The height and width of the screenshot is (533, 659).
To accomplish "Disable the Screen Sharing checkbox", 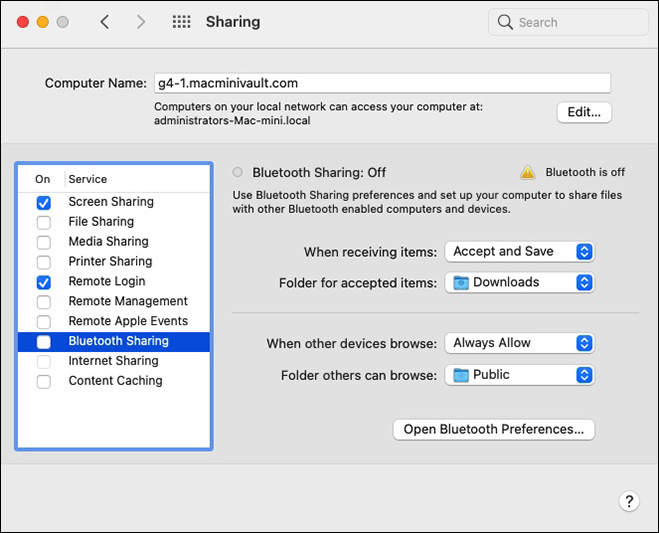I will 44,202.
